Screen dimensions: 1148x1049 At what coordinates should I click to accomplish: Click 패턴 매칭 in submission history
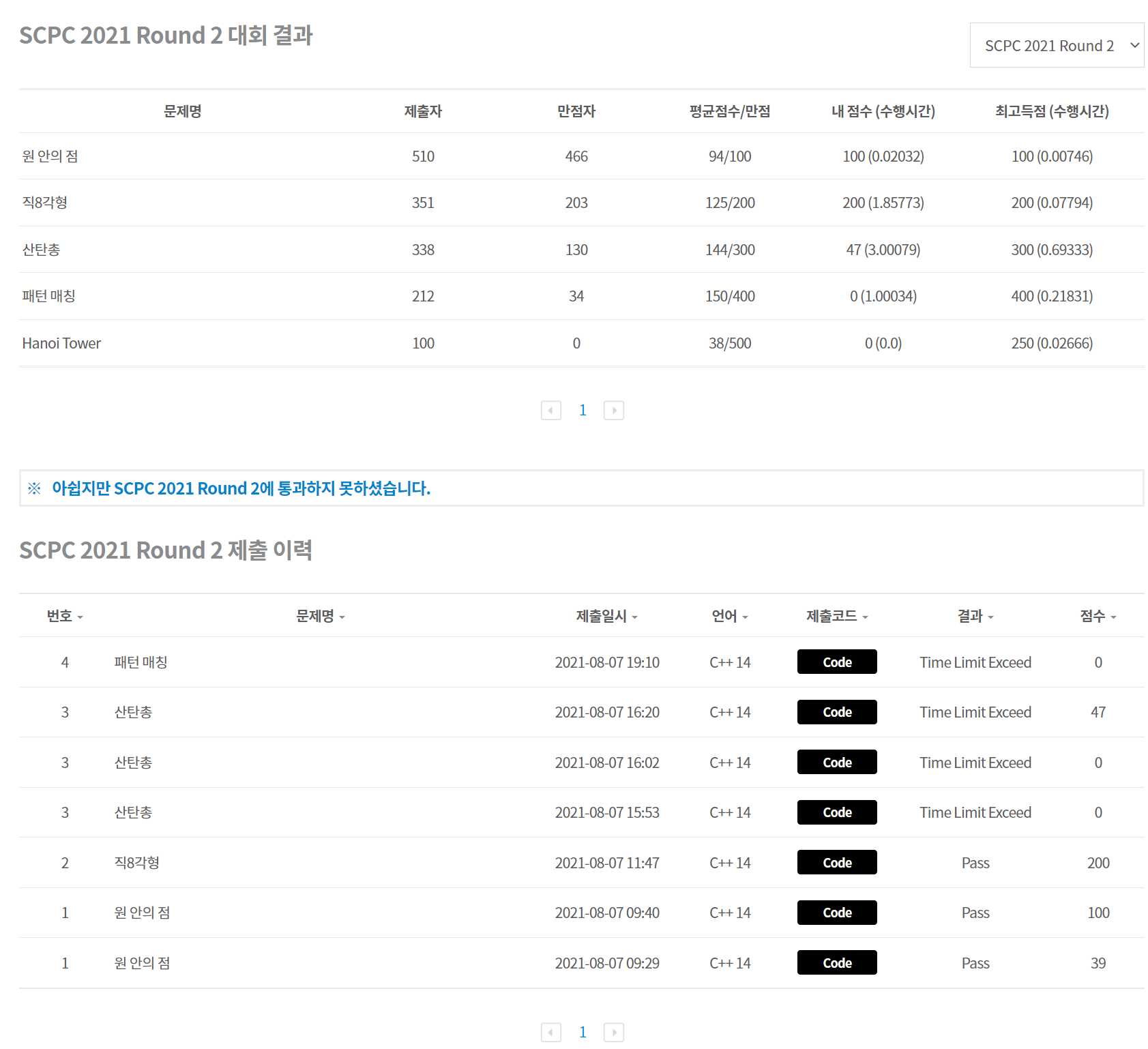click(141, 662)
